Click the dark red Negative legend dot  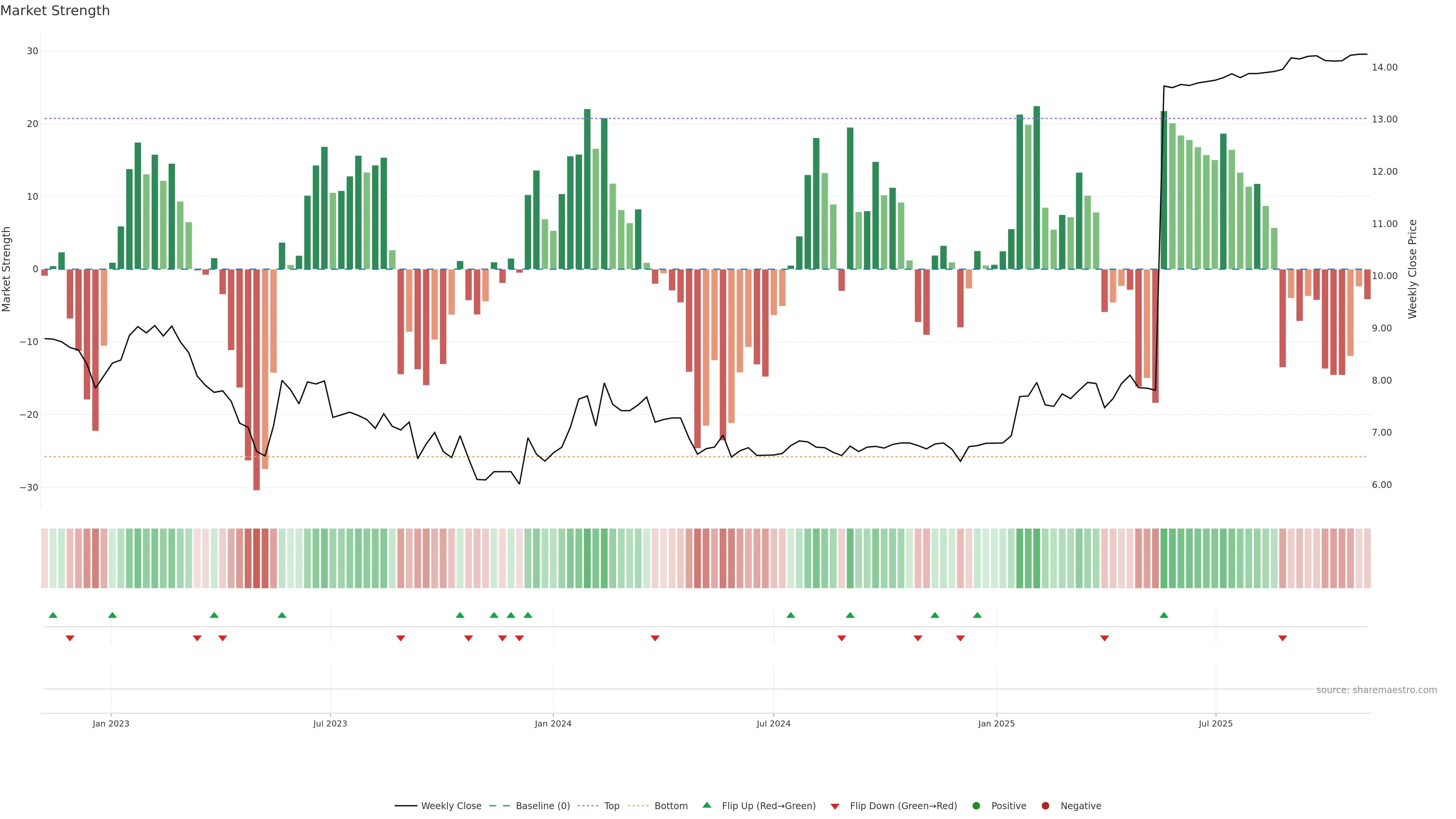click(1045, 806)
